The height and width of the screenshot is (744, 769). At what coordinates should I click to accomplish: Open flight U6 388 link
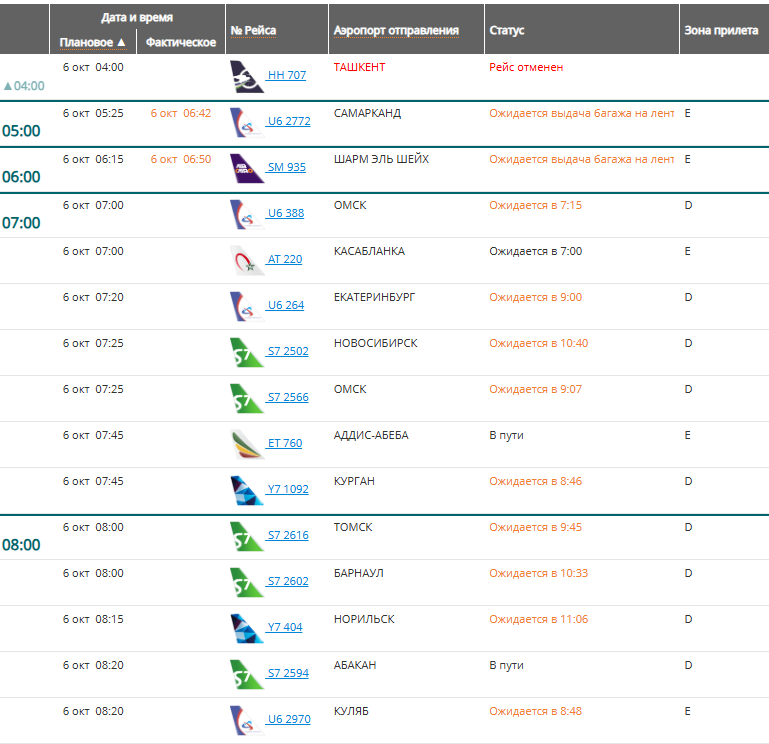click(x=286, y=213)
